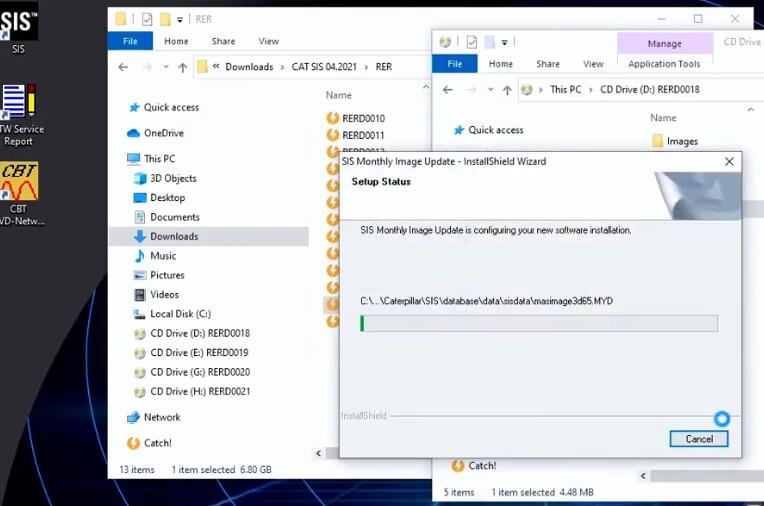Open Local Disk (C:) in sidebar

(x=180, y=314)
